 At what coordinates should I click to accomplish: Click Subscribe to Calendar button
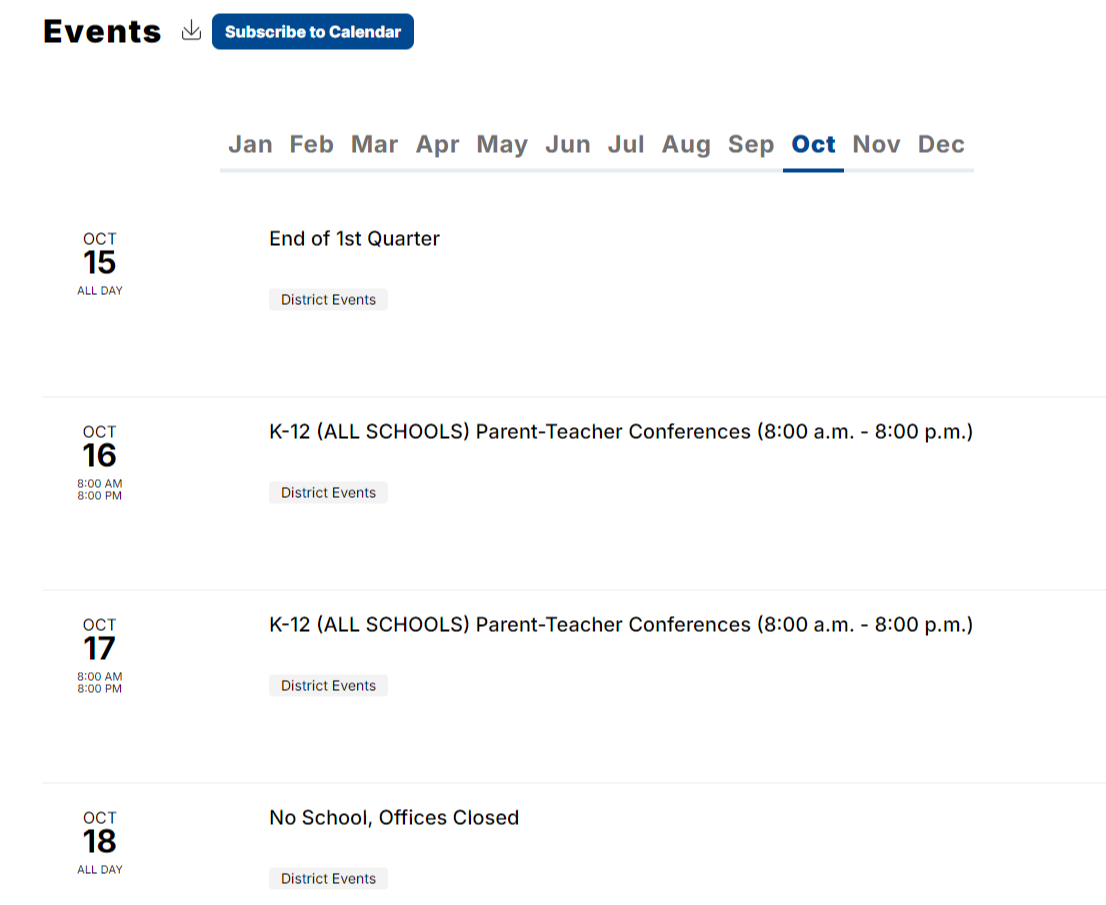pos(312,32)
